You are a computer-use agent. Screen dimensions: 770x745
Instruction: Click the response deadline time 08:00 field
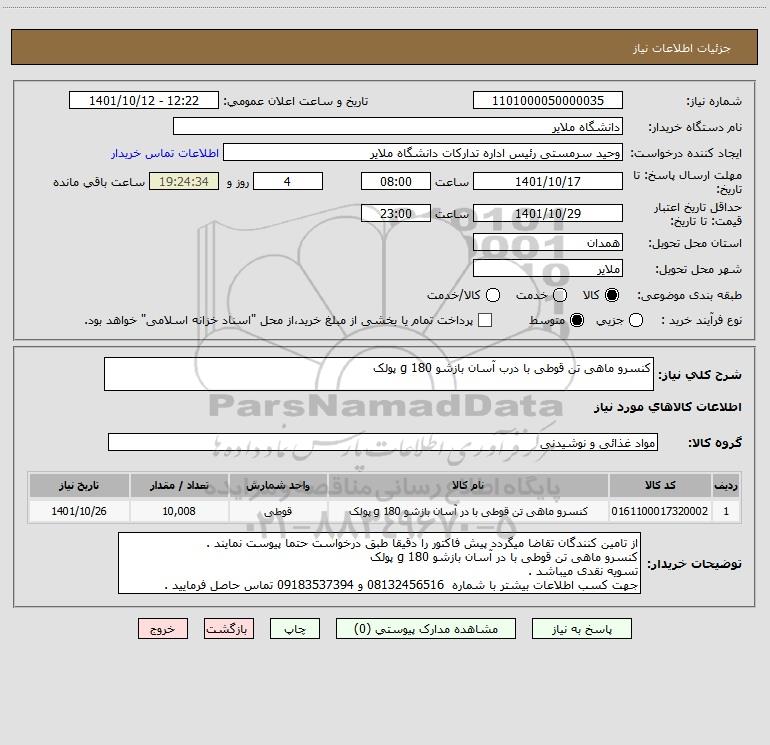396,181
